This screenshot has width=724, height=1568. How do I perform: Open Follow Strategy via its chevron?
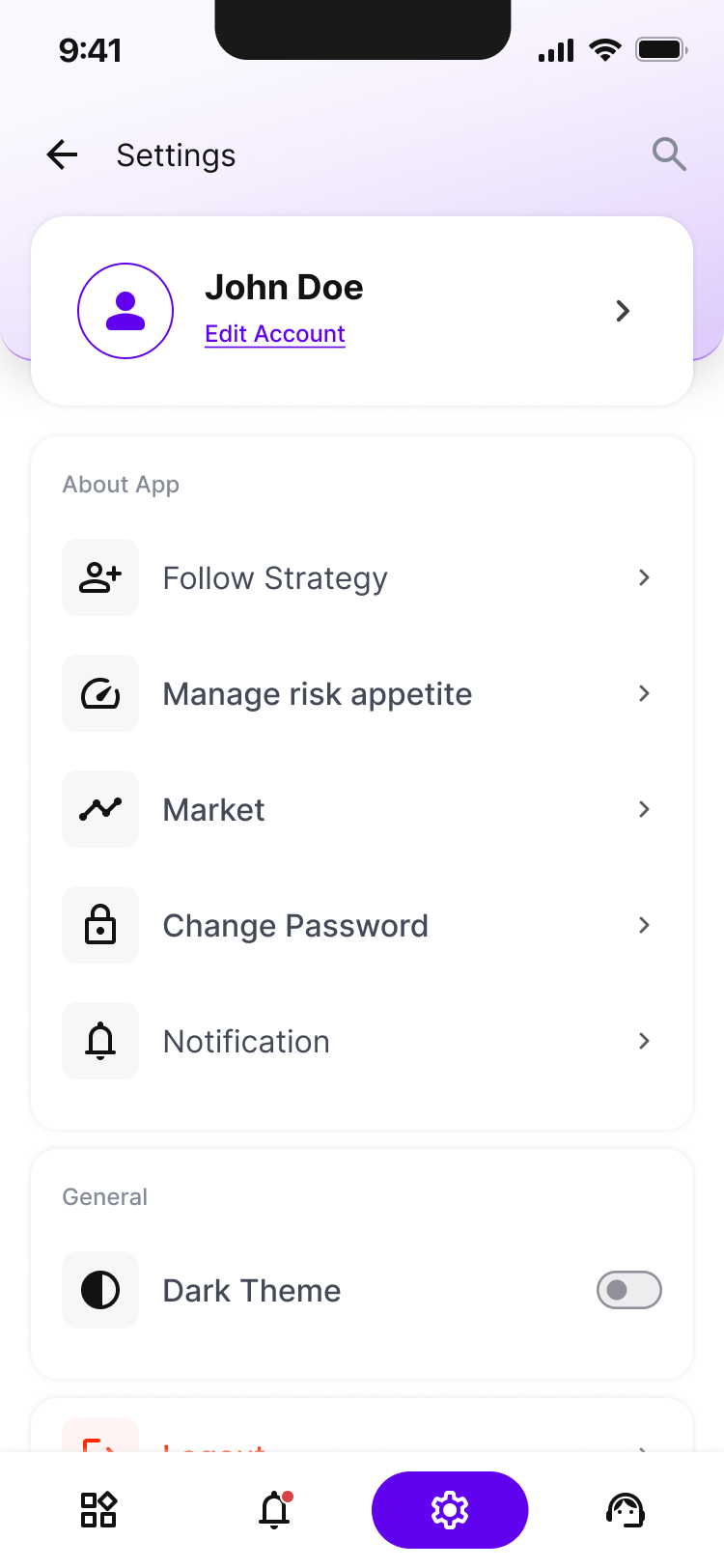[644, 577]
